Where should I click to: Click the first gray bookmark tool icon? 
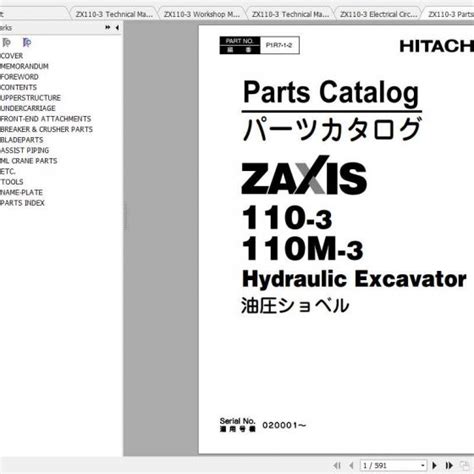pyautogui.click(x=7, y=43)
